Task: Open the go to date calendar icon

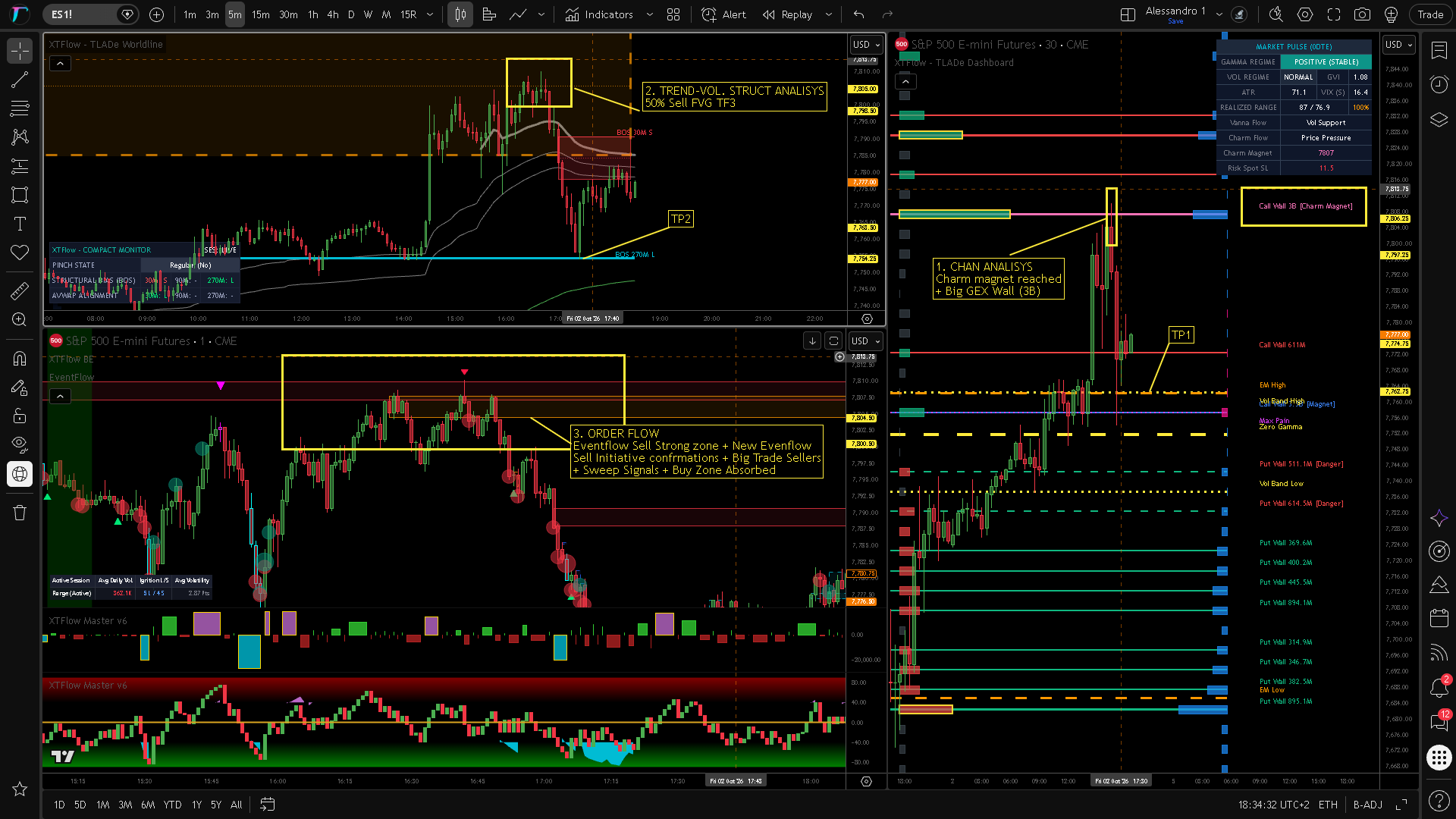Action: 268,805
